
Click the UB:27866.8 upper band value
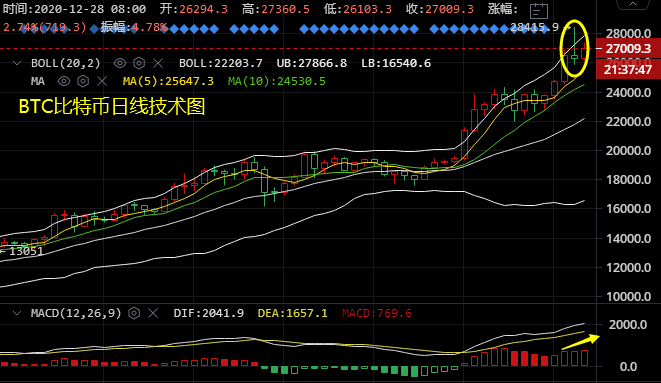(312, 63)
